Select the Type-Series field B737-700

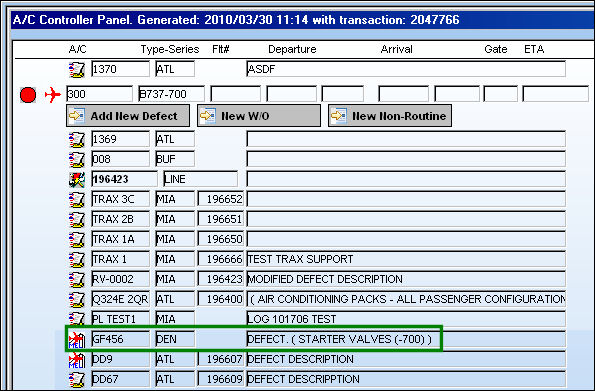tap(172, 94)
